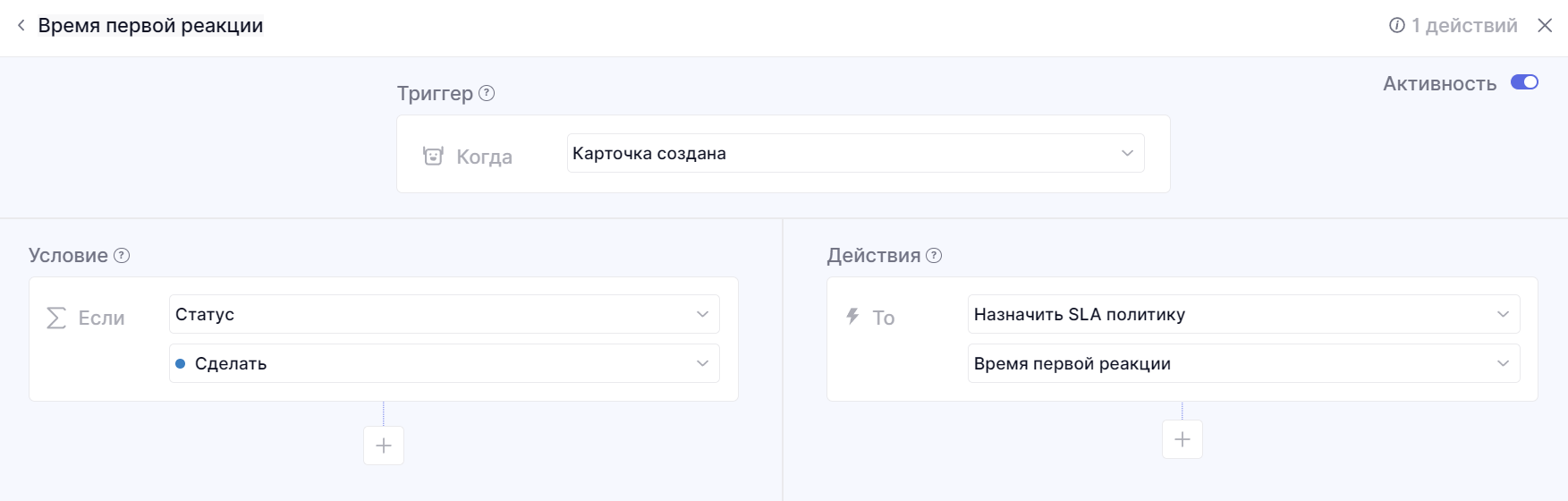
Task: Click the blue status dot for Сделать
Action: (x=181, y=364)
